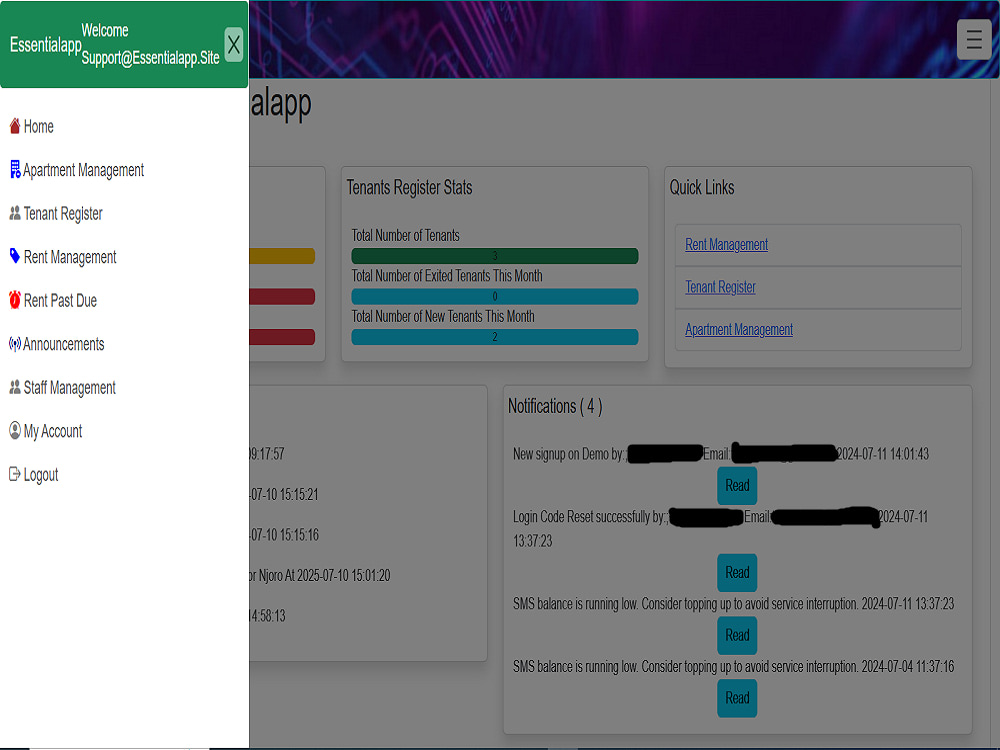Click the New Tenants This Month bar
Viewport: 1000px width, 750px height.
(x=495, y=337)
